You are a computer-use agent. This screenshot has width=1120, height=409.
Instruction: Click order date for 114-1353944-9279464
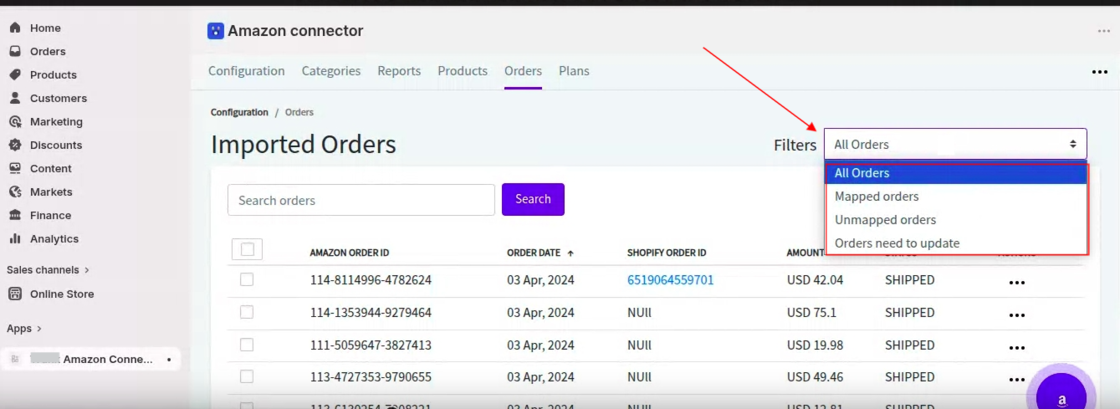click(x=541, y=313)
